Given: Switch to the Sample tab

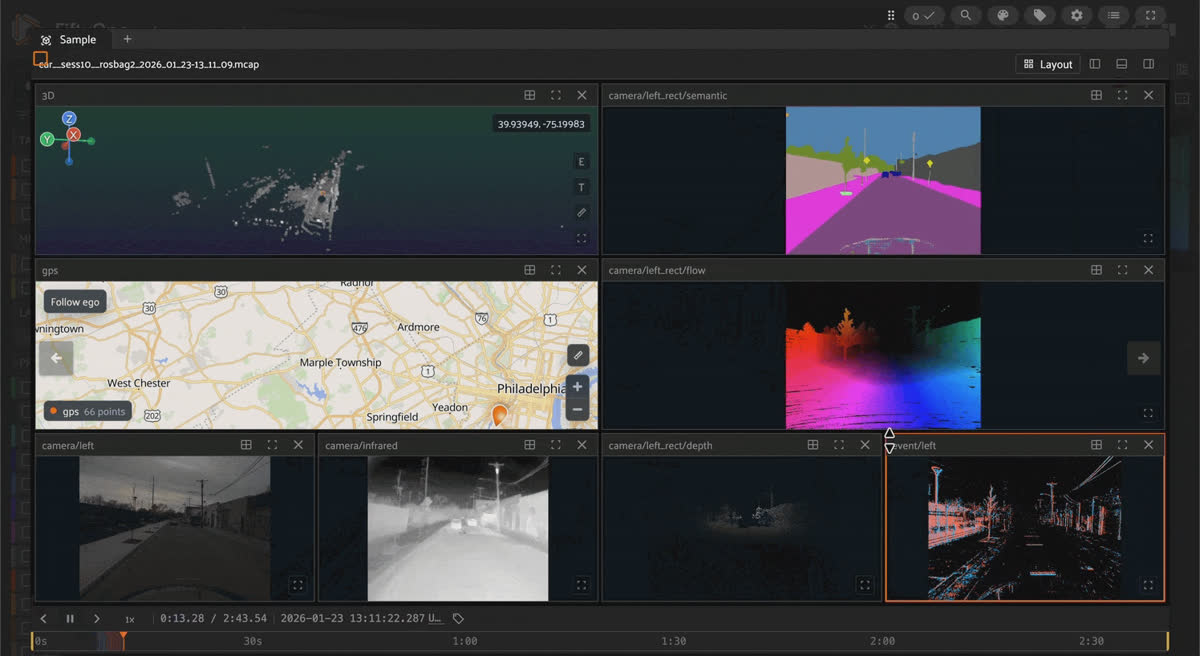Looking at the screenshot, I should (70, 39).
